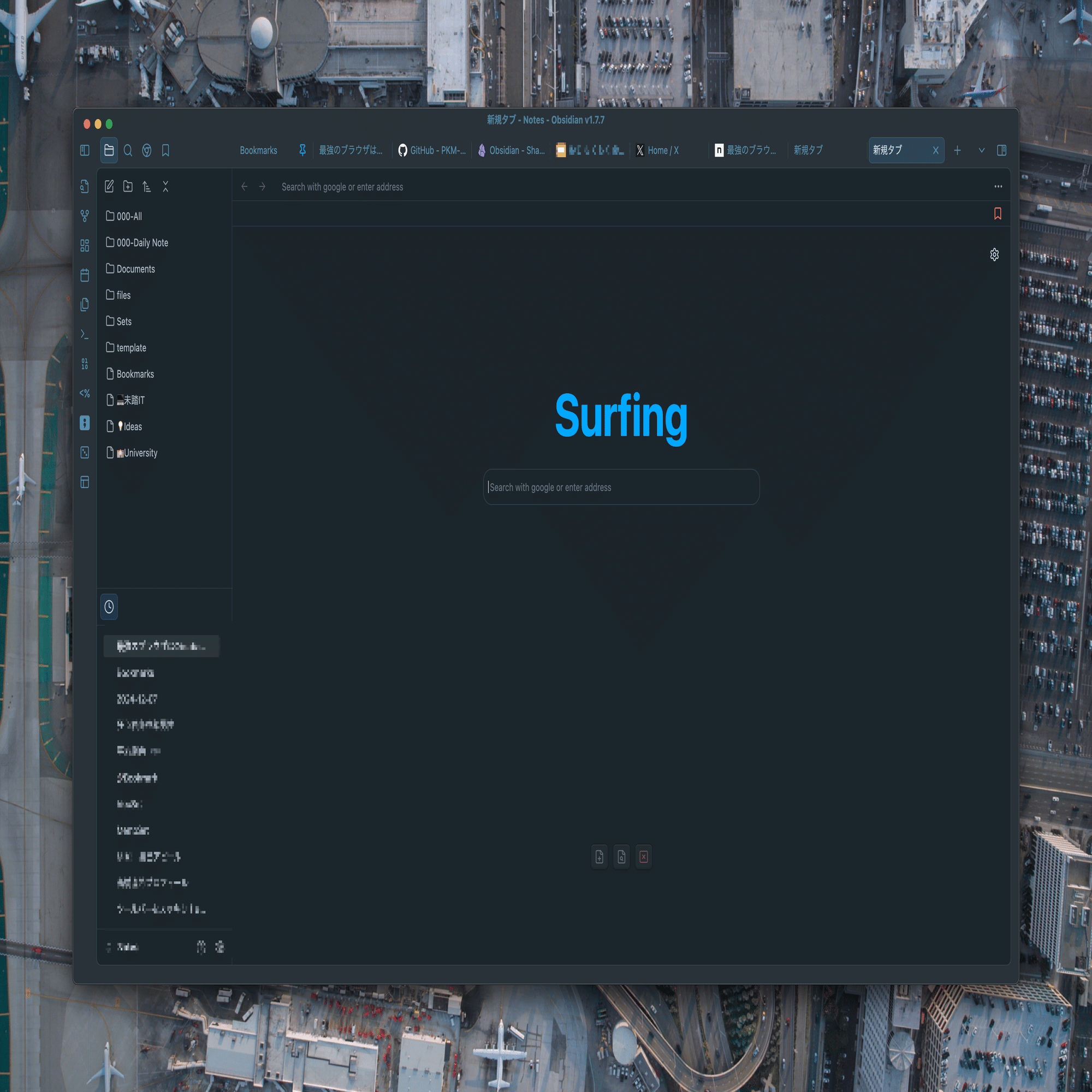Click the new tab plus button
The image size is (1092, 1092).
point(958,150)
